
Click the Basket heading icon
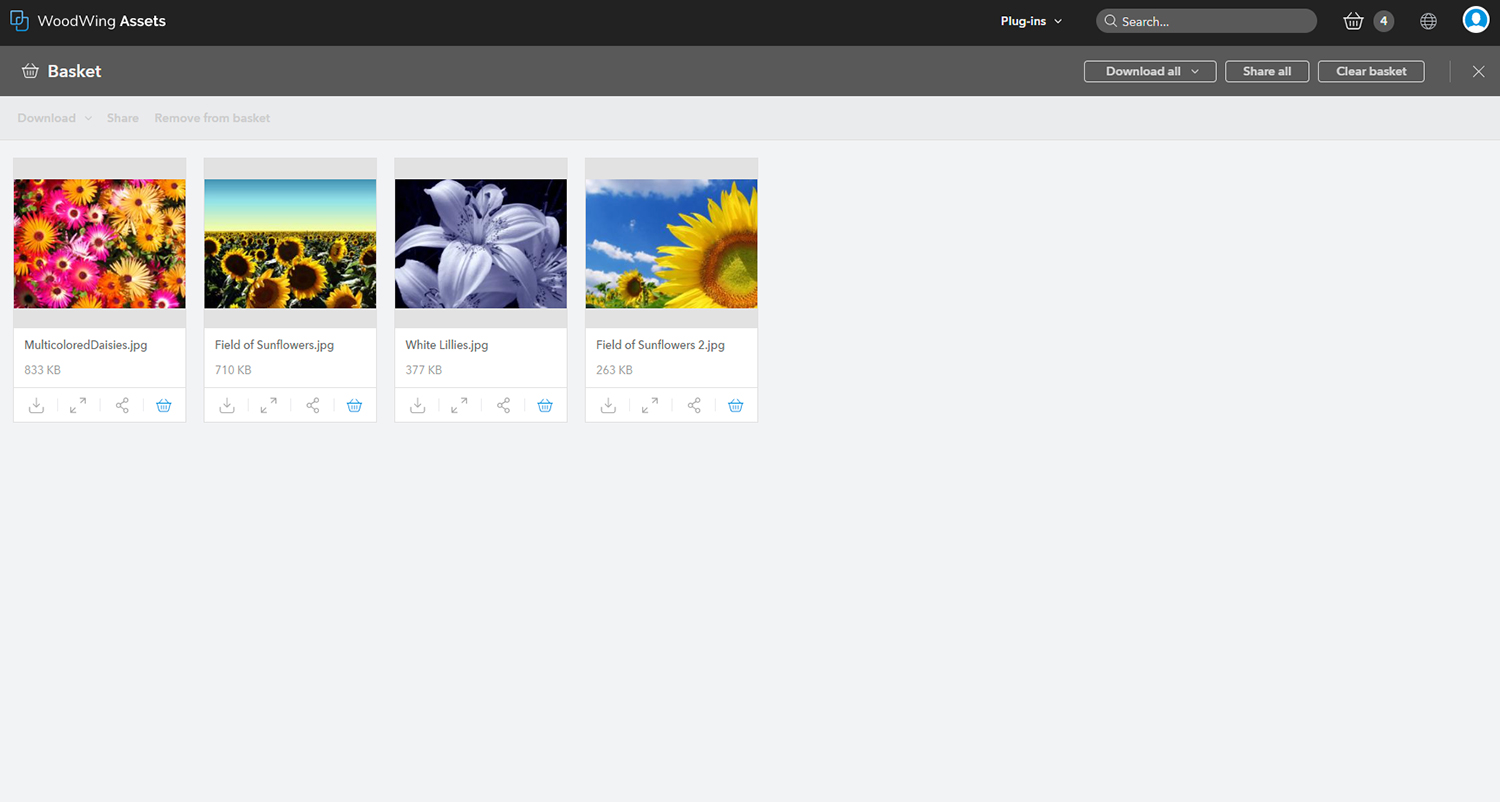pos(30,71)
